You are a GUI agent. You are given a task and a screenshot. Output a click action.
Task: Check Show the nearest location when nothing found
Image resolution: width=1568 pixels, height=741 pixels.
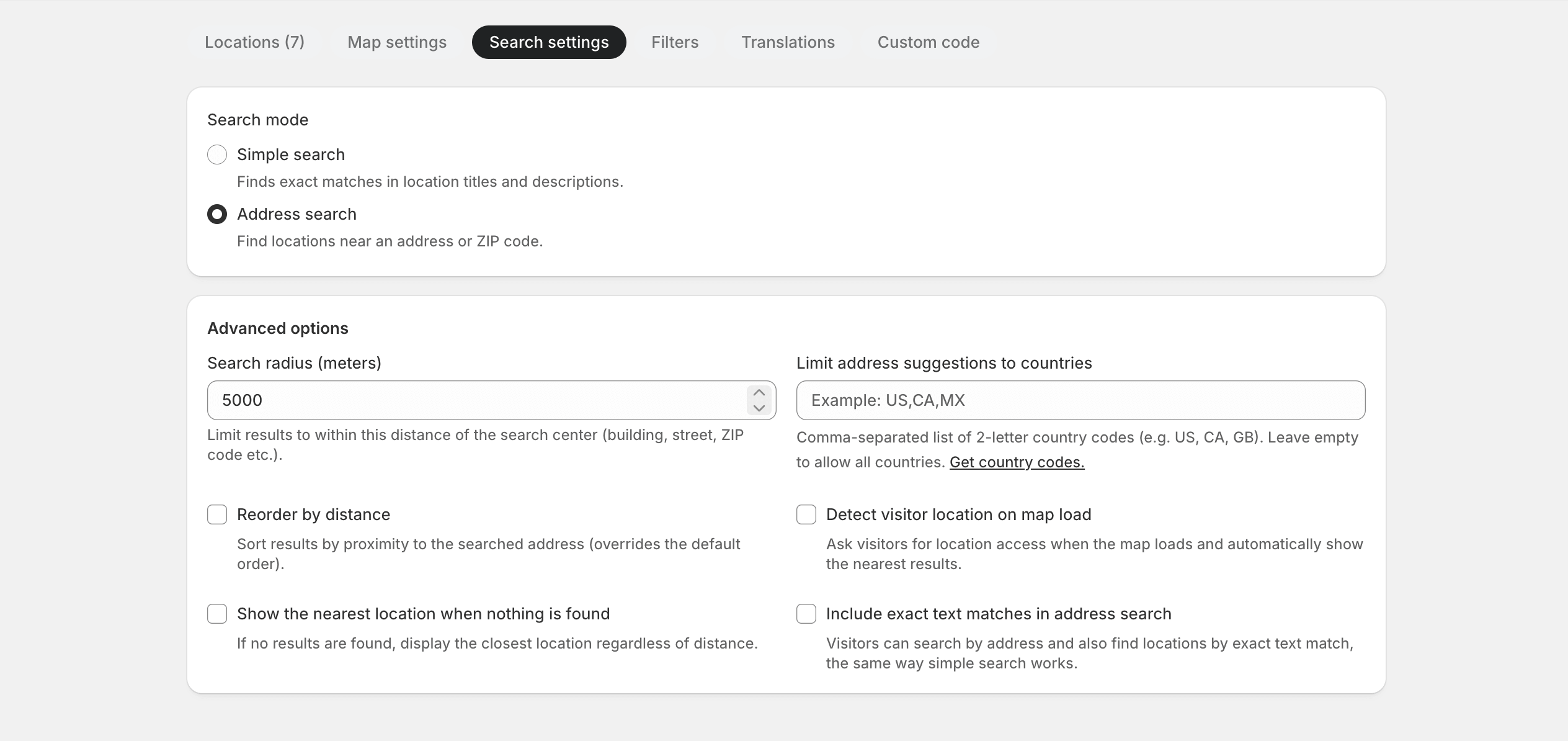click(x=217, y=614)
